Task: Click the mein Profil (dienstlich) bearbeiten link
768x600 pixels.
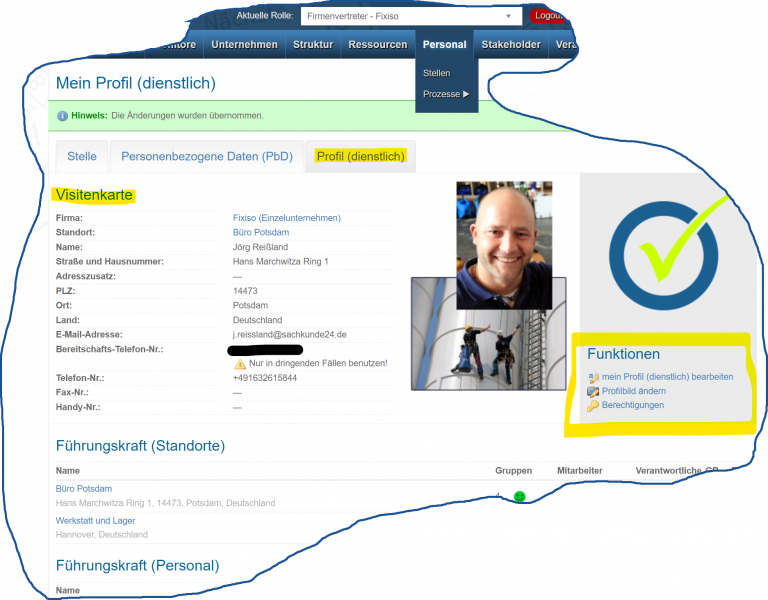Action: point(667,377)
